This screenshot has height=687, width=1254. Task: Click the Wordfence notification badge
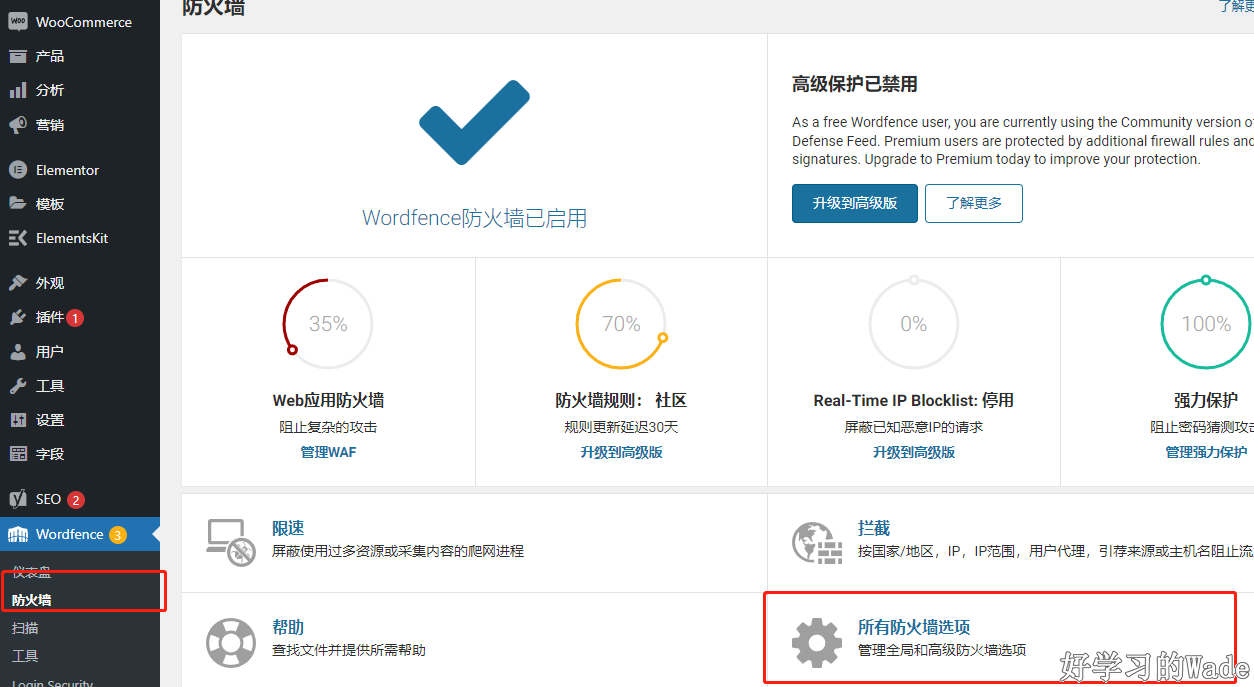coord(118,535)
